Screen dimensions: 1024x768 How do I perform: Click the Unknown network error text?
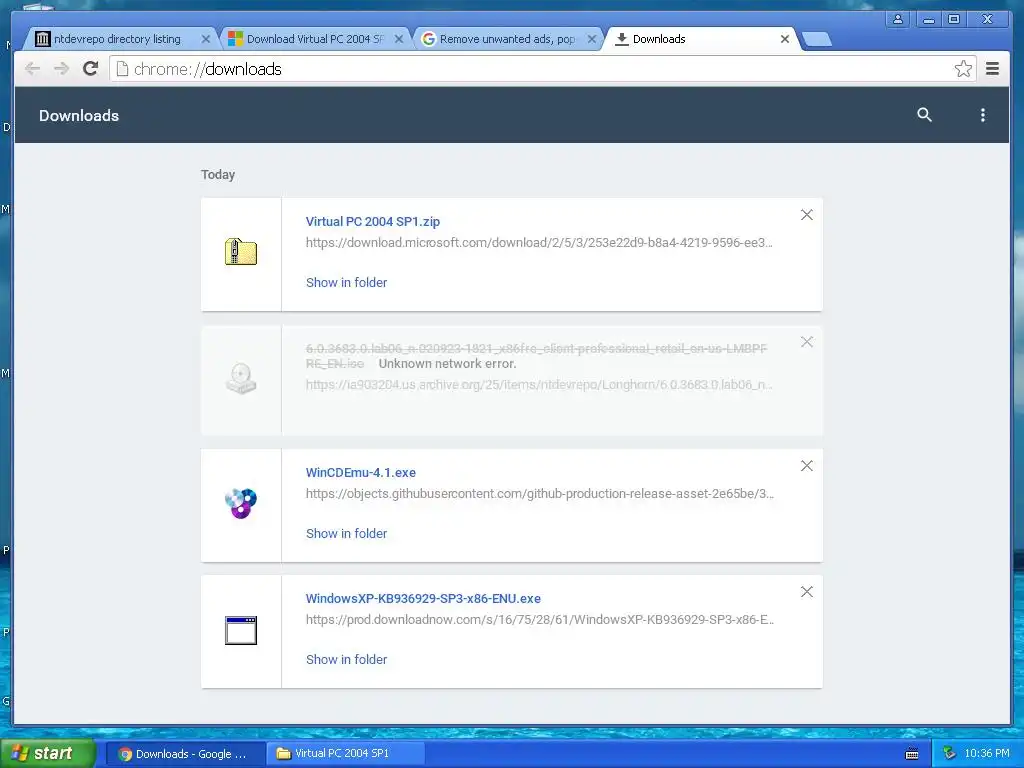[x=447, y=364]
